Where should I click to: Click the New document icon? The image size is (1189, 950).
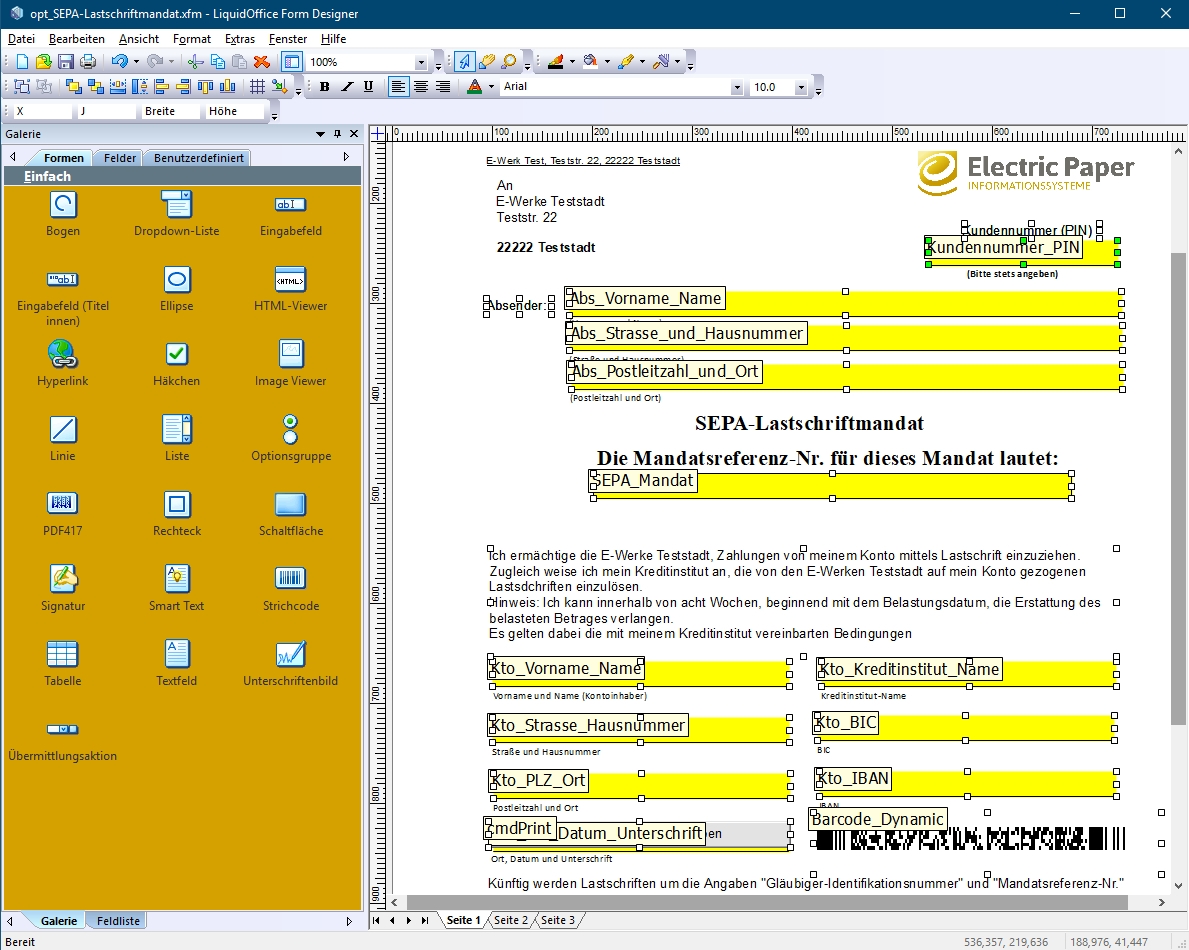tap(22, 62)
